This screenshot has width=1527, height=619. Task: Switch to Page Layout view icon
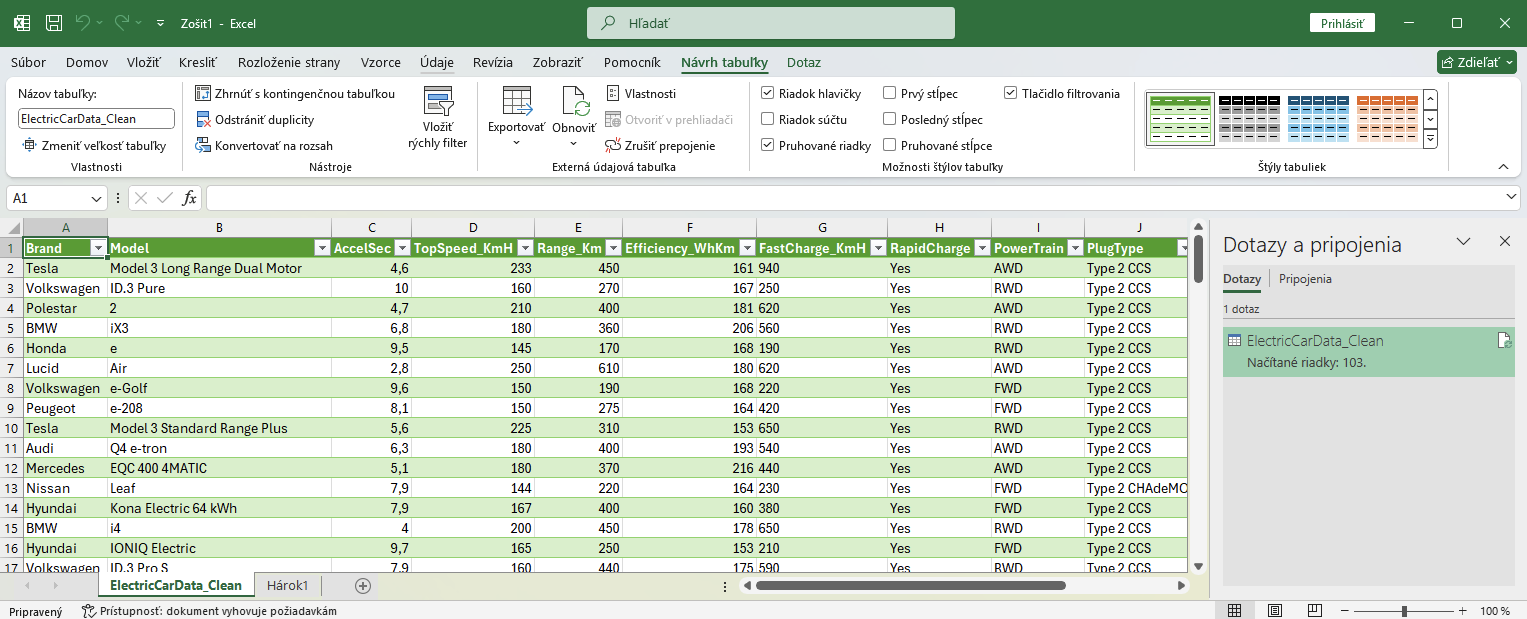(x=1275, y=610)
